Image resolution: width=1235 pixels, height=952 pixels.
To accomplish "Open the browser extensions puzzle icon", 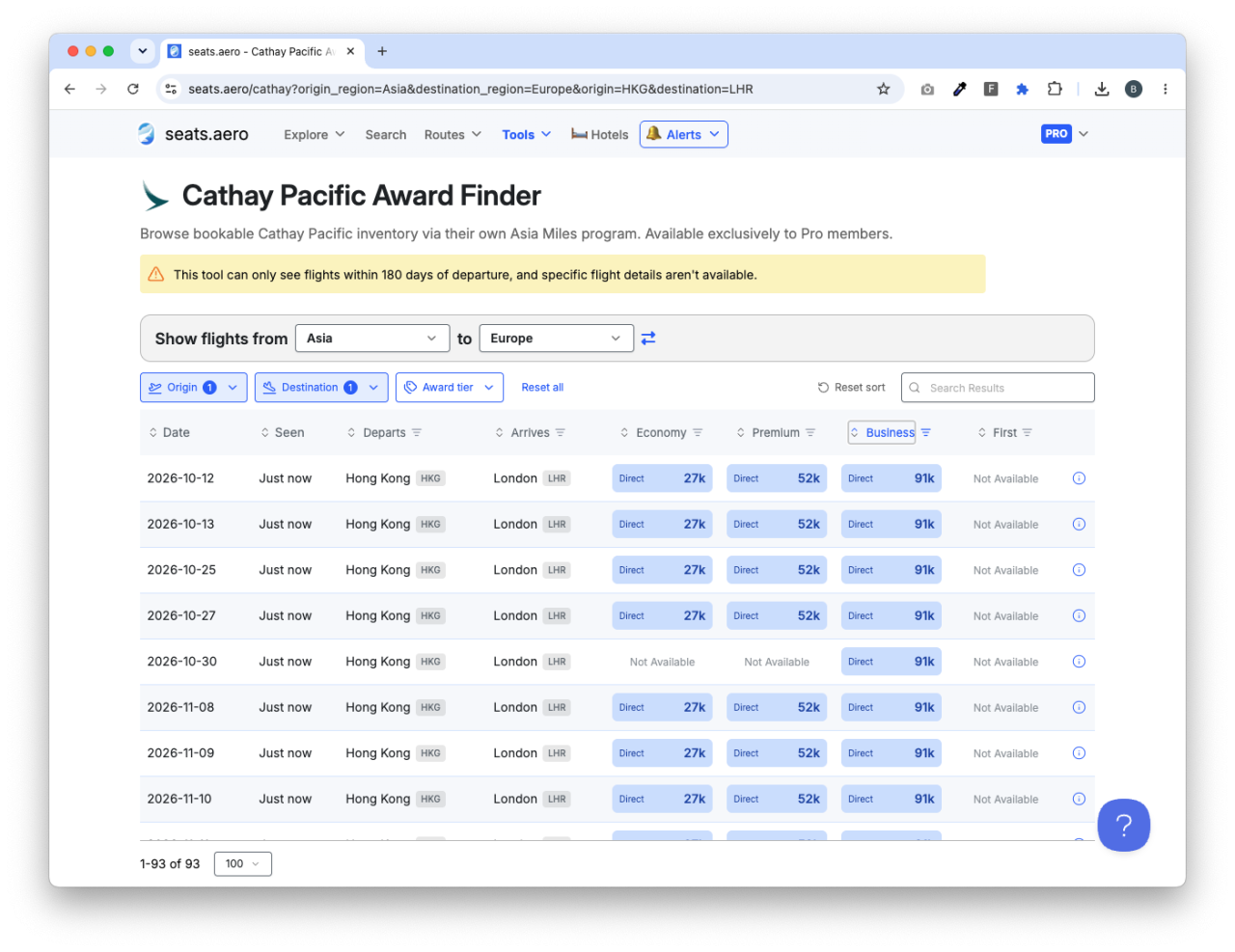I will pos(1055,89).
